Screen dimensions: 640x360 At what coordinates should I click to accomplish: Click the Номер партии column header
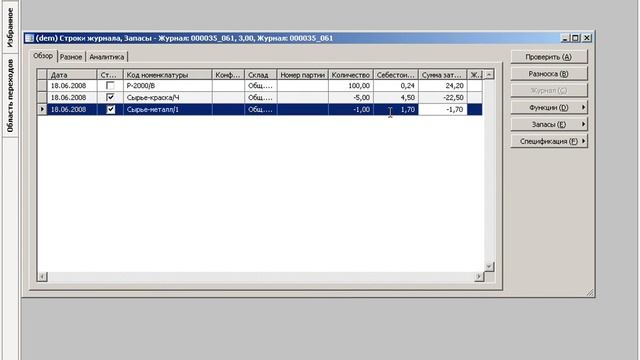click(302, 75)
